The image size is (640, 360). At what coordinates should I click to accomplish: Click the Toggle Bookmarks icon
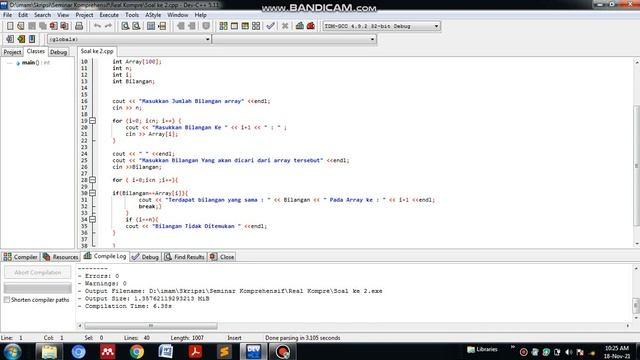pyautogui.click(x=21, y=39)
